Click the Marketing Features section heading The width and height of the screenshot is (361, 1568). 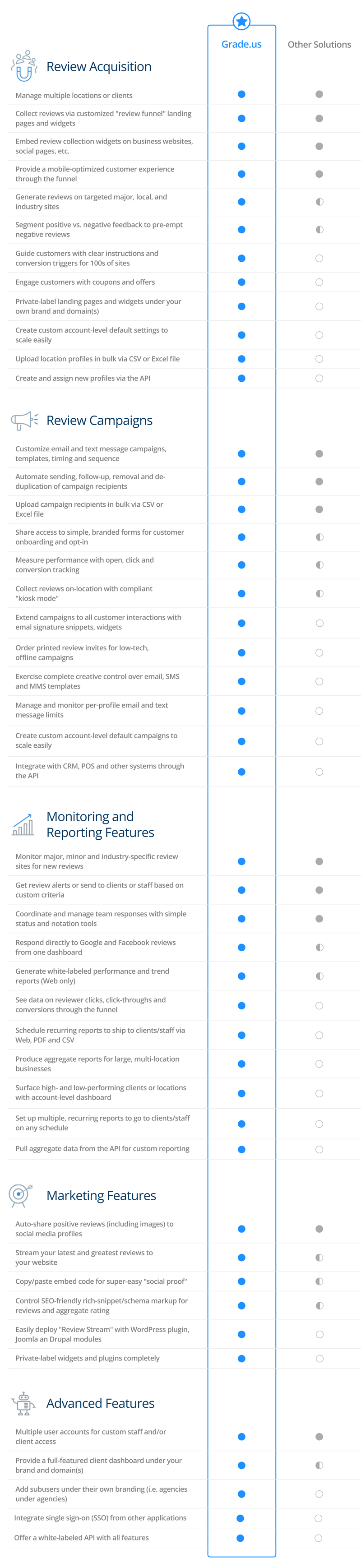[101, 1195]
